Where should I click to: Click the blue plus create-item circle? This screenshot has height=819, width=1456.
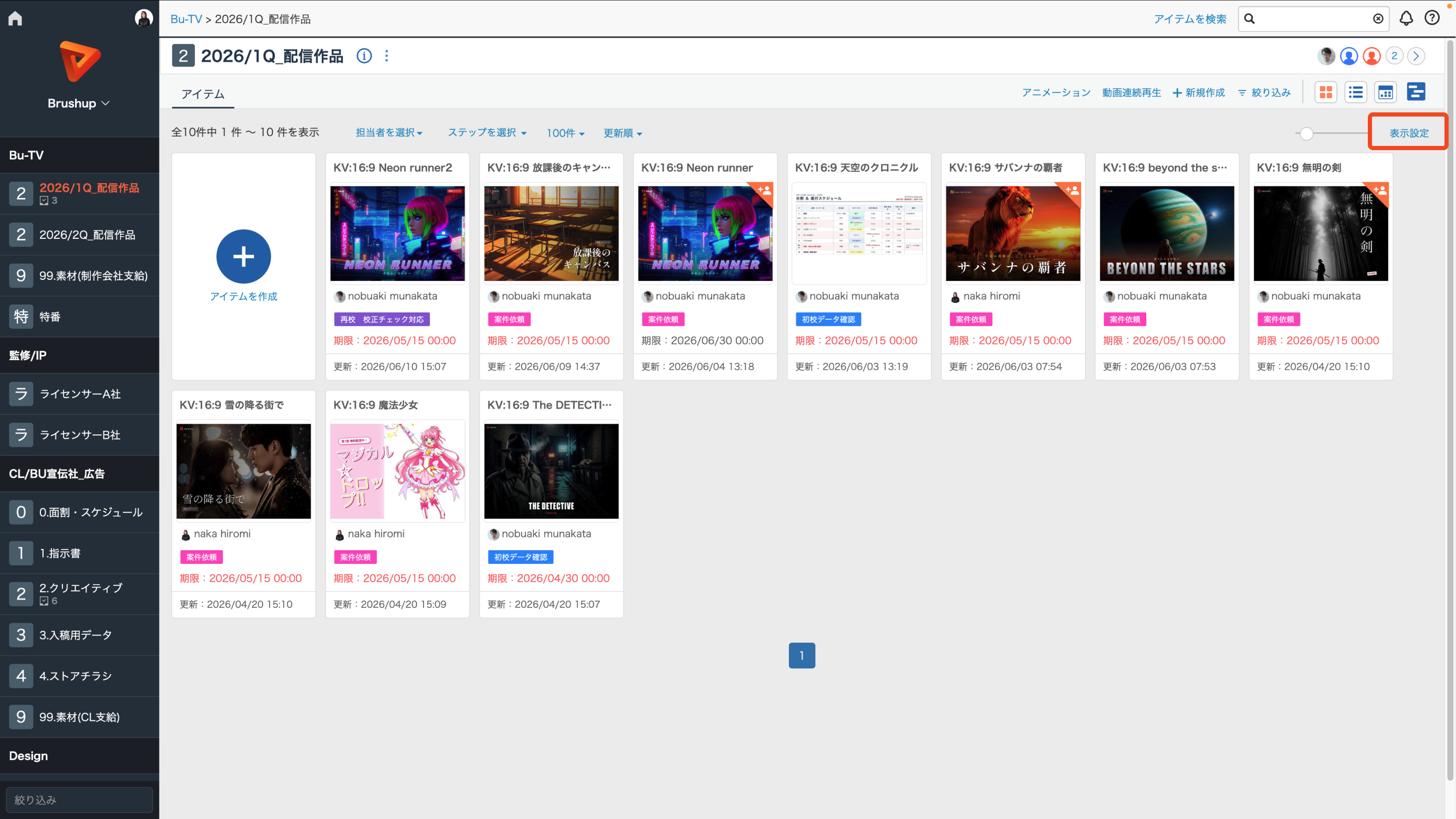[x=244, y=257]
